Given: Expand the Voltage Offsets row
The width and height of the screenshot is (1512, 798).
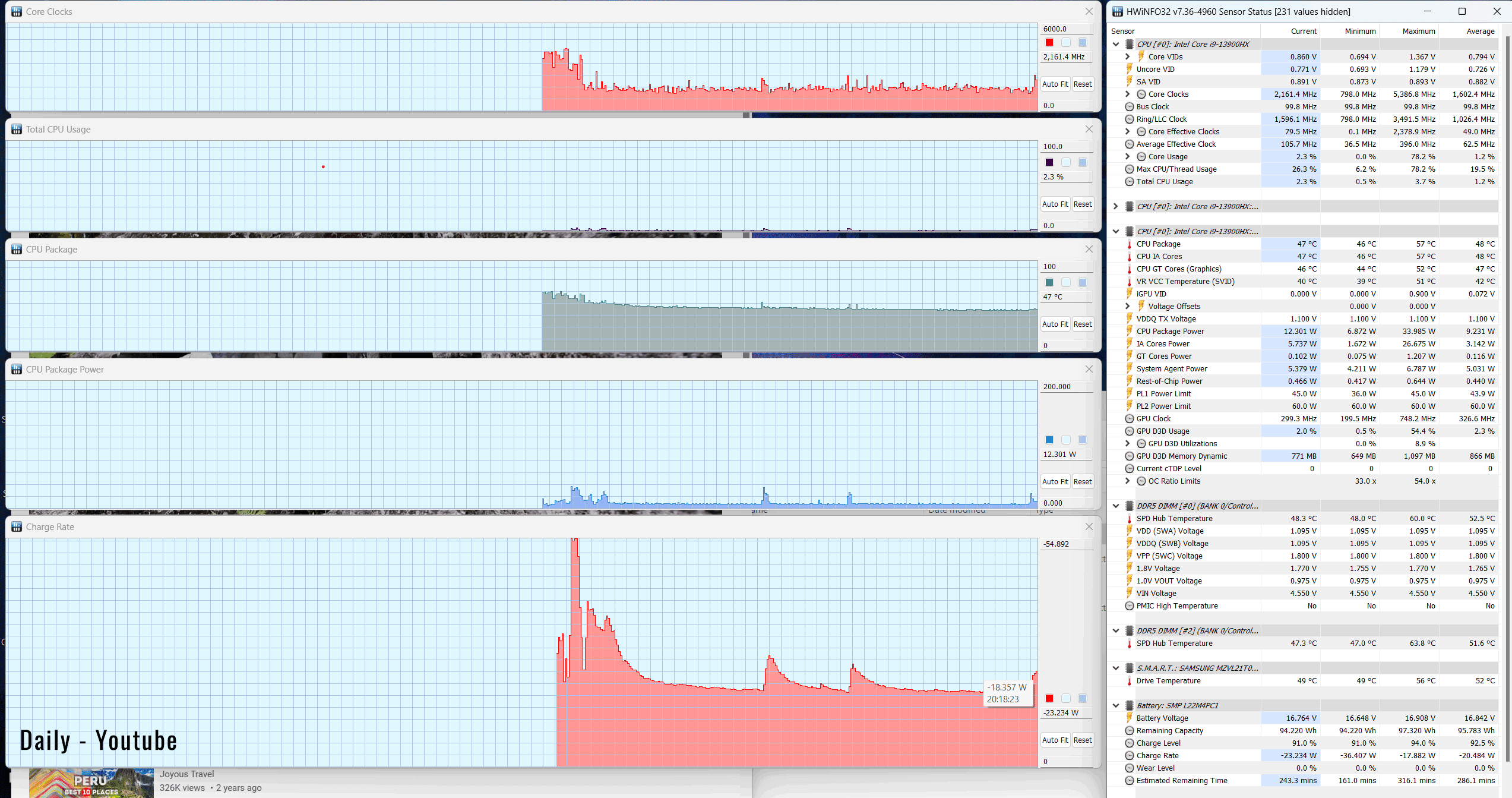Looking at the screenshot, I should [1128, 306].
